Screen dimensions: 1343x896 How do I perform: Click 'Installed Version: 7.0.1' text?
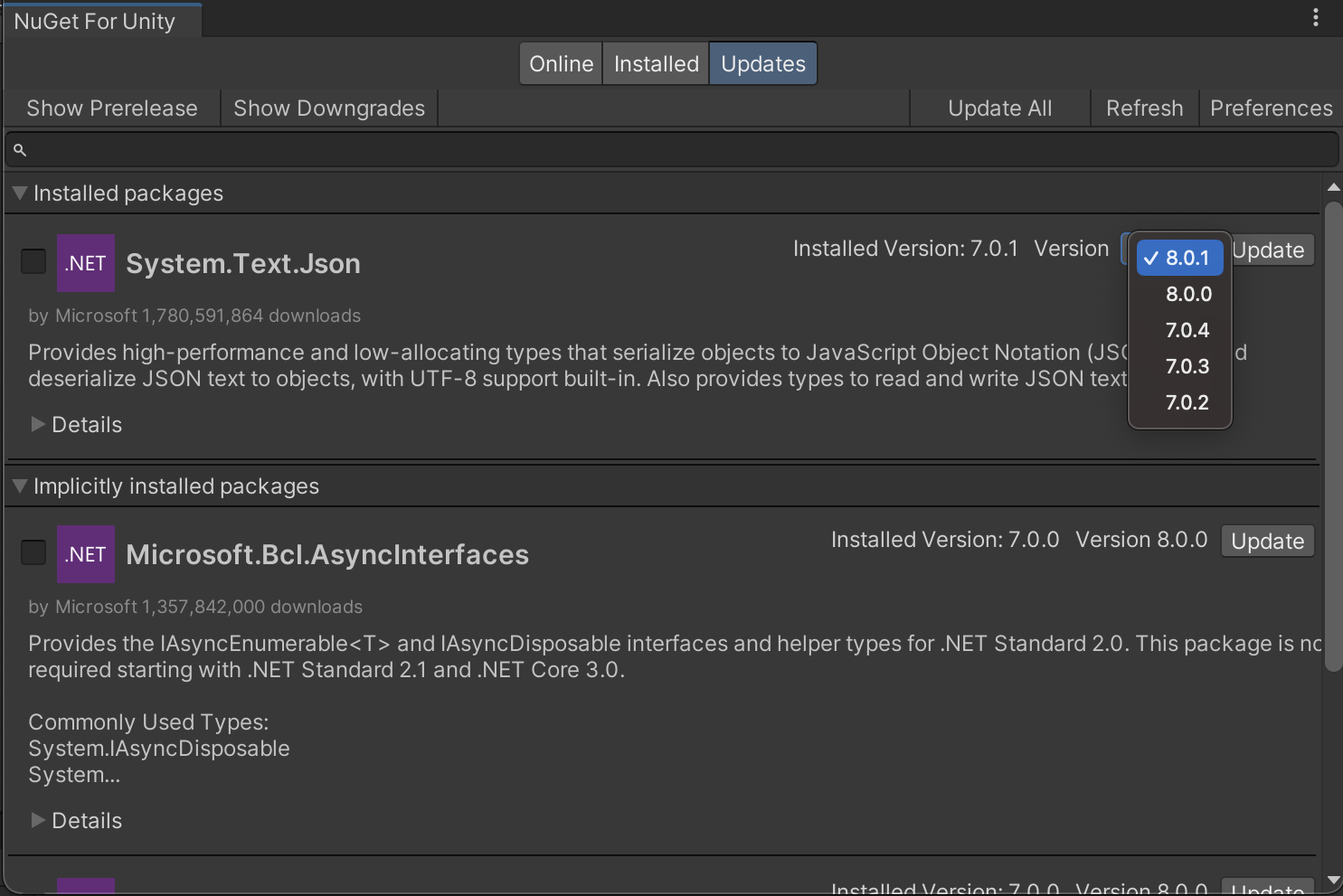click(905, 249)
